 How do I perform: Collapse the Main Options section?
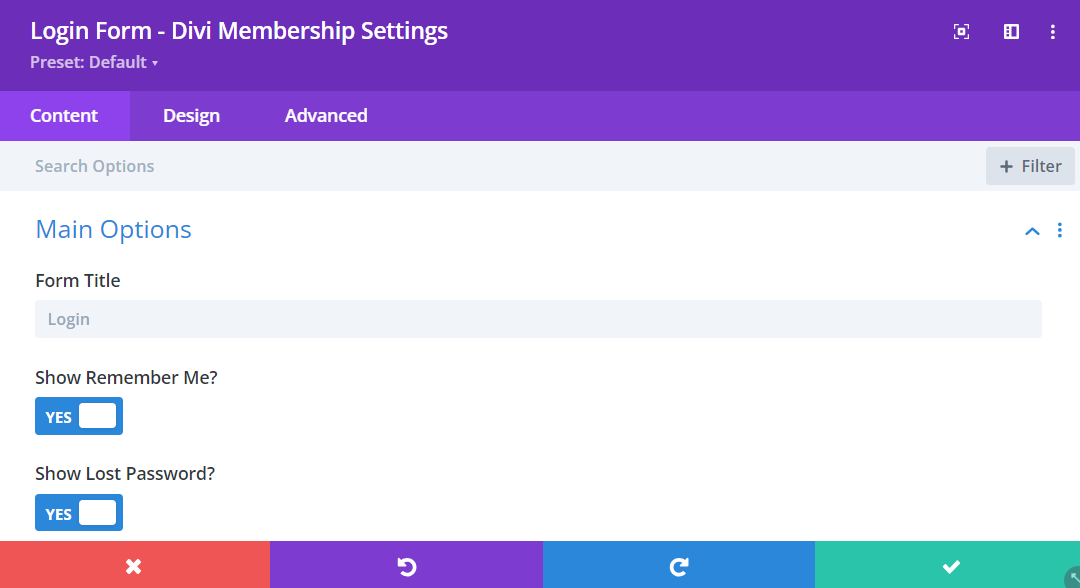pyautogui.click(x=1032, y=230)
